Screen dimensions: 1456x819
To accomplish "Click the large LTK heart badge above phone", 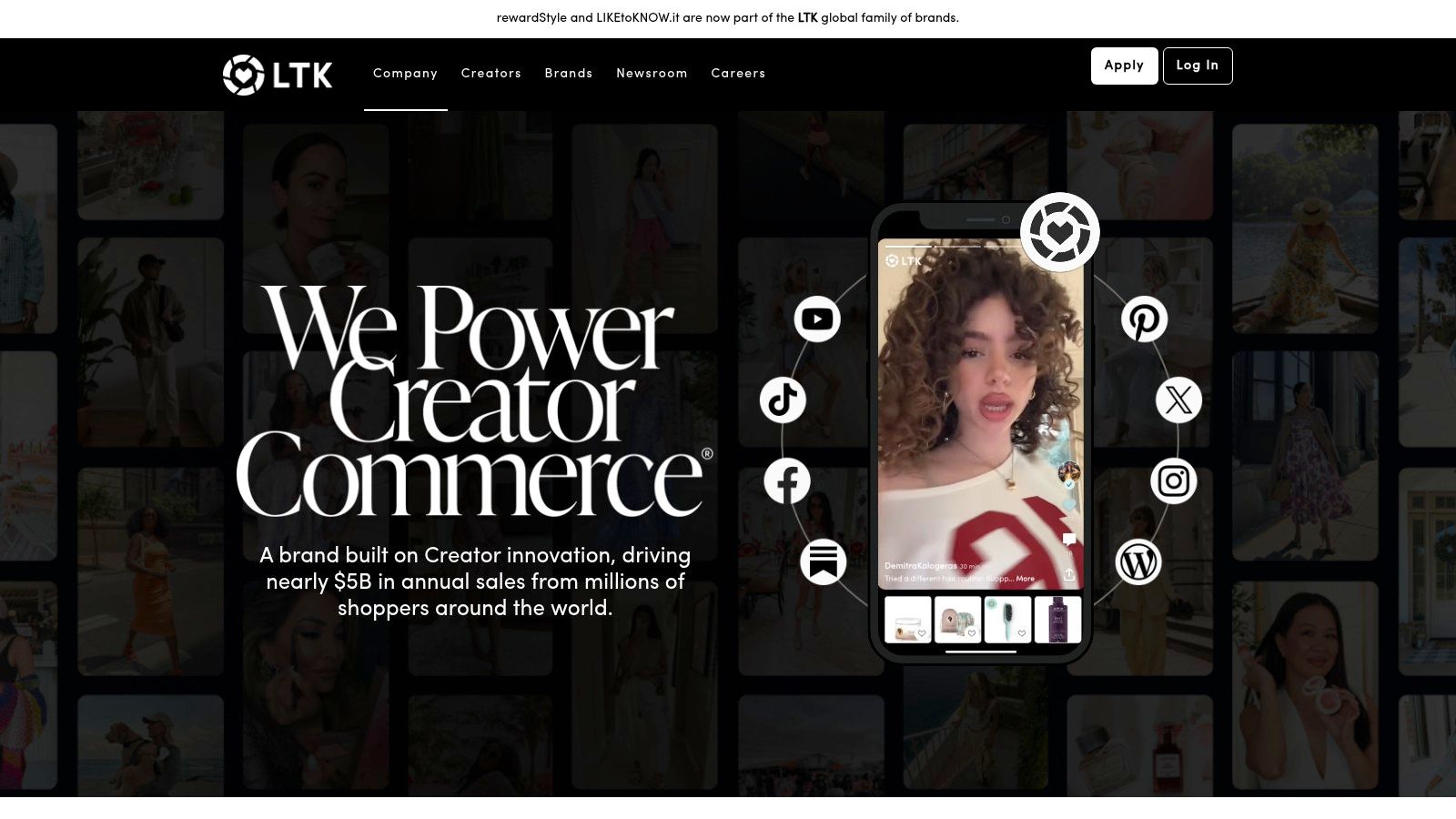I will tap(1060, 231).
